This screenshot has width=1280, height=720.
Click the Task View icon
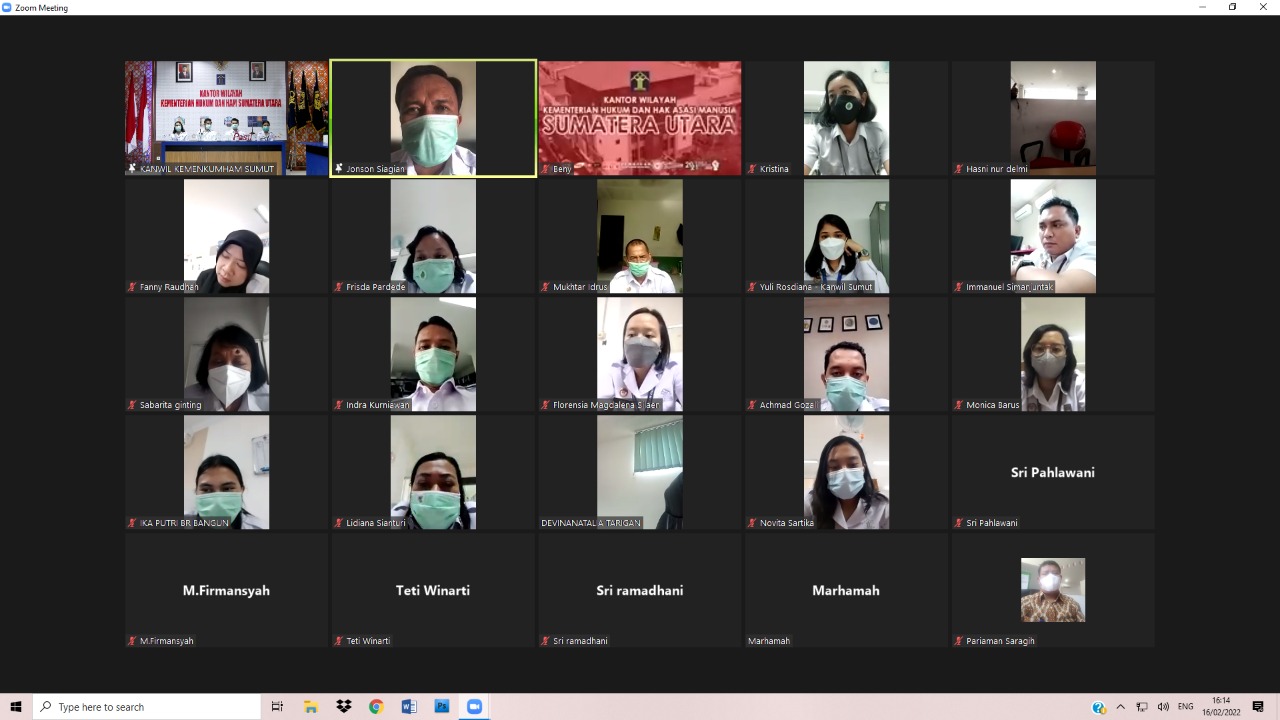tap(278, 707)
